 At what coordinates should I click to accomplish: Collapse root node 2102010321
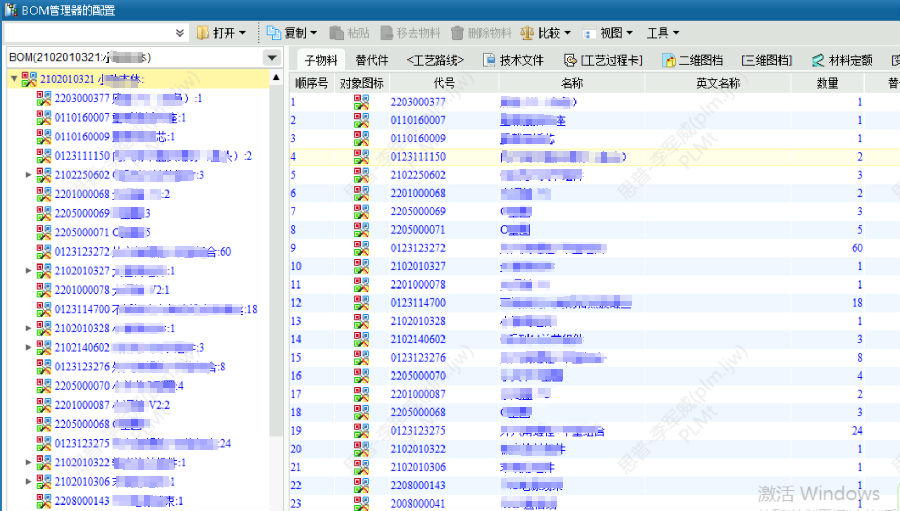click(x=14, y=79)
